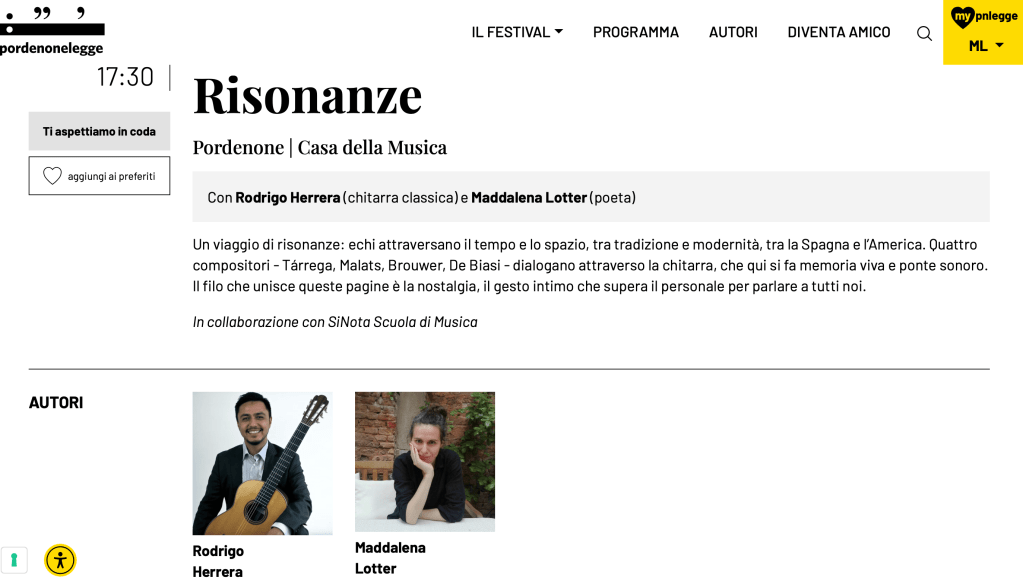The height and width of the screenshot is (584, 1023).
Task: Open Rodrigo Herrera author name link
Action: point(218,561)
